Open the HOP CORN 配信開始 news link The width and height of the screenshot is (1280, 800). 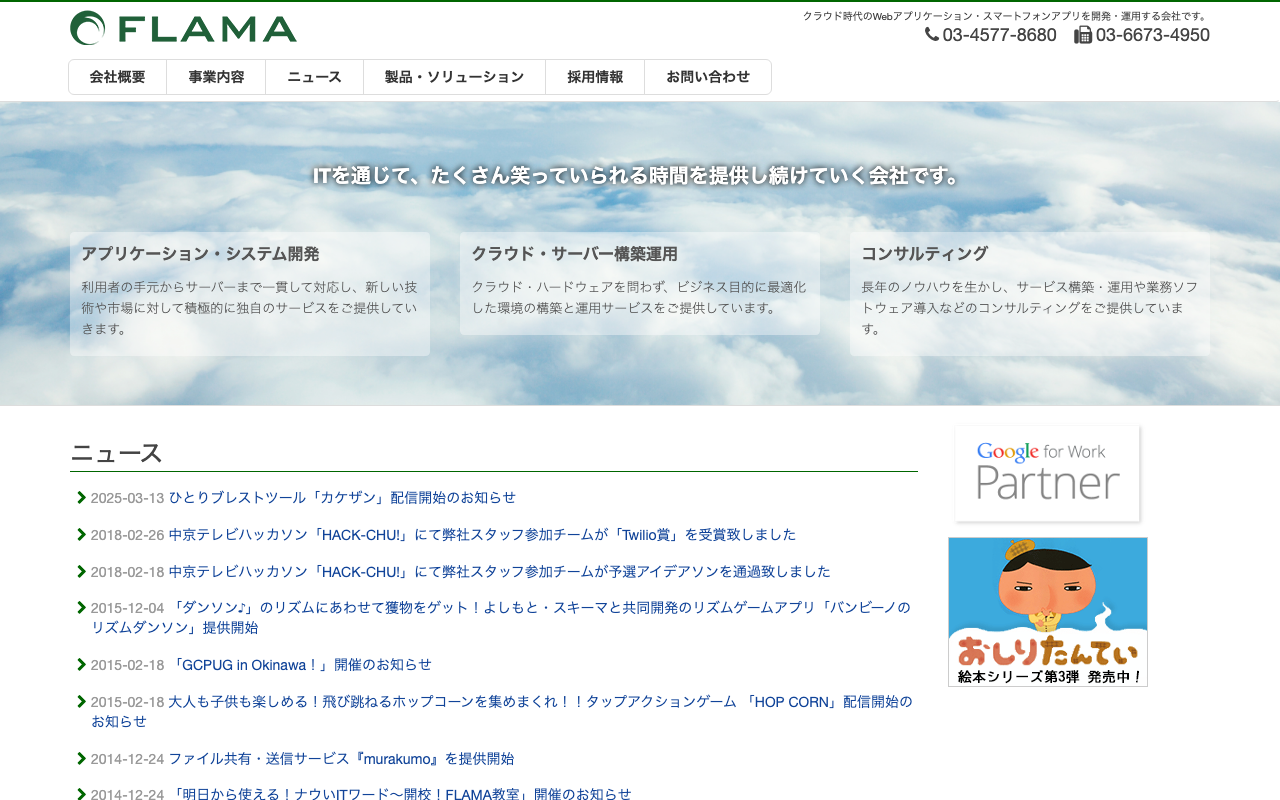tap(502, 711)
